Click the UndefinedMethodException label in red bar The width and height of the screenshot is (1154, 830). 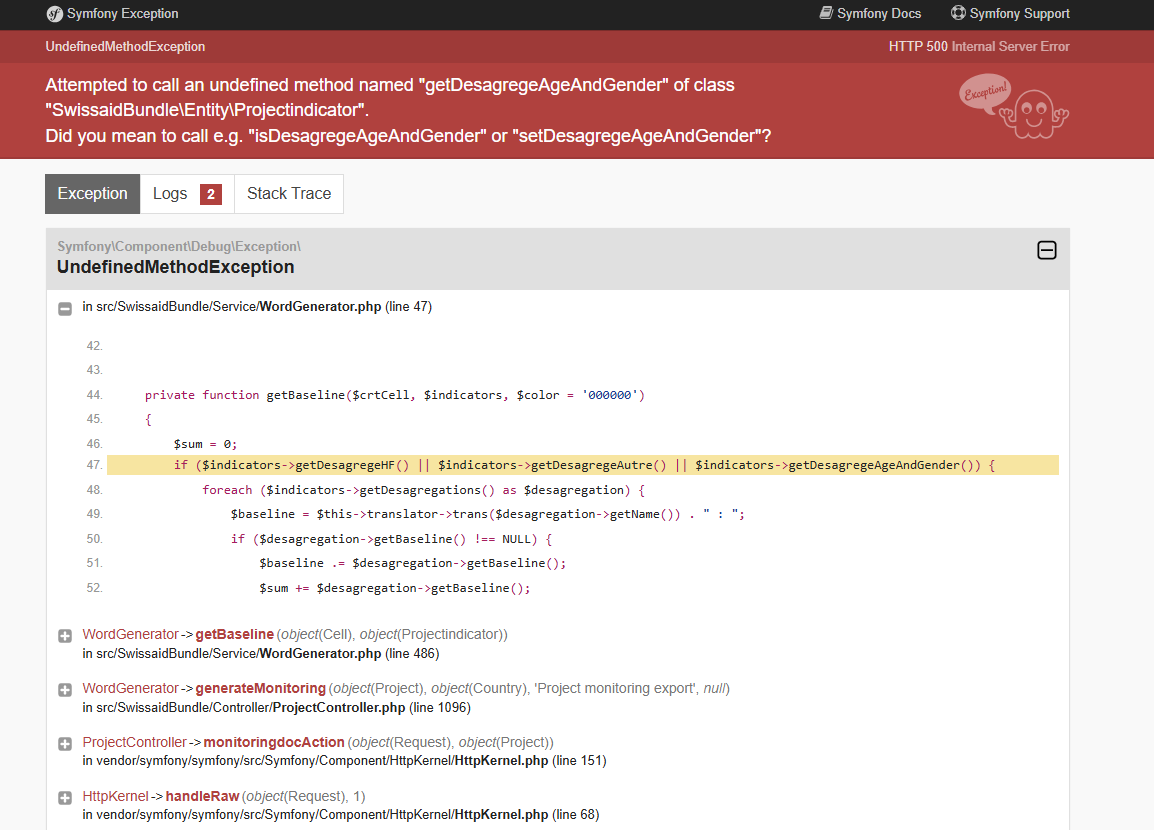[x=125, y=46]
